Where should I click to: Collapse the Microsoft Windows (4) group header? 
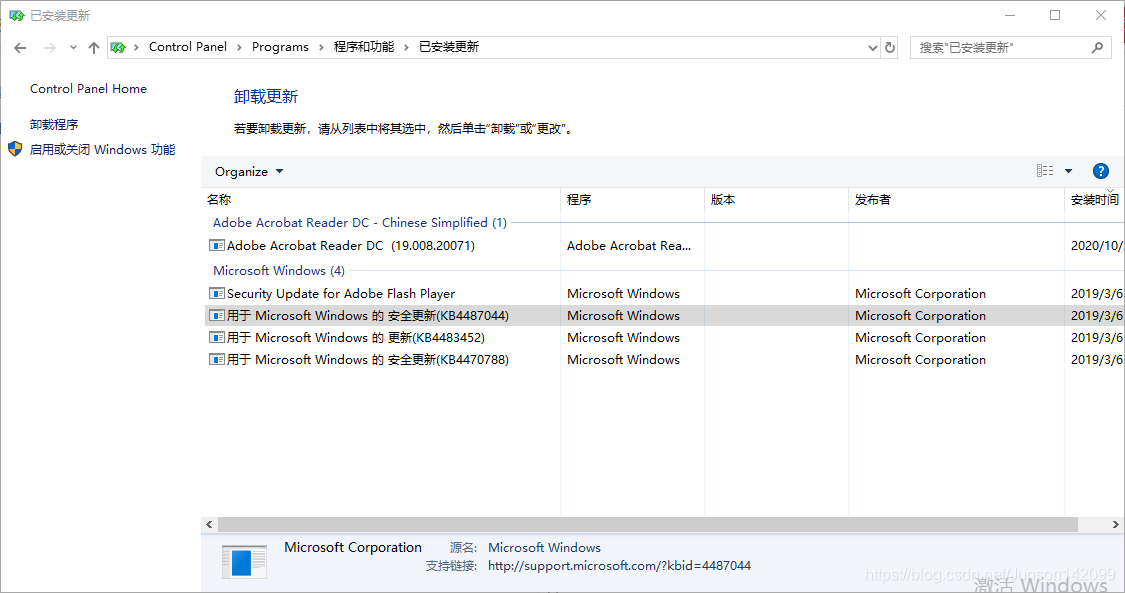[278, 271]
